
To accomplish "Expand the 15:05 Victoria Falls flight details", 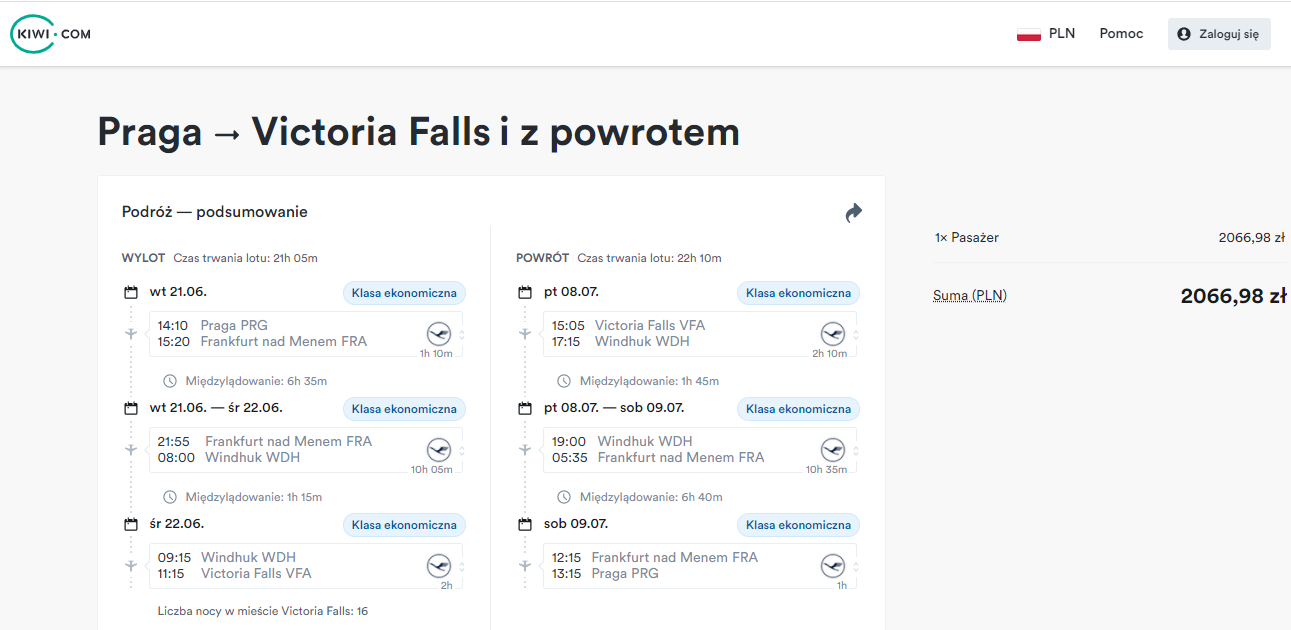I will (x=700, y=334).
